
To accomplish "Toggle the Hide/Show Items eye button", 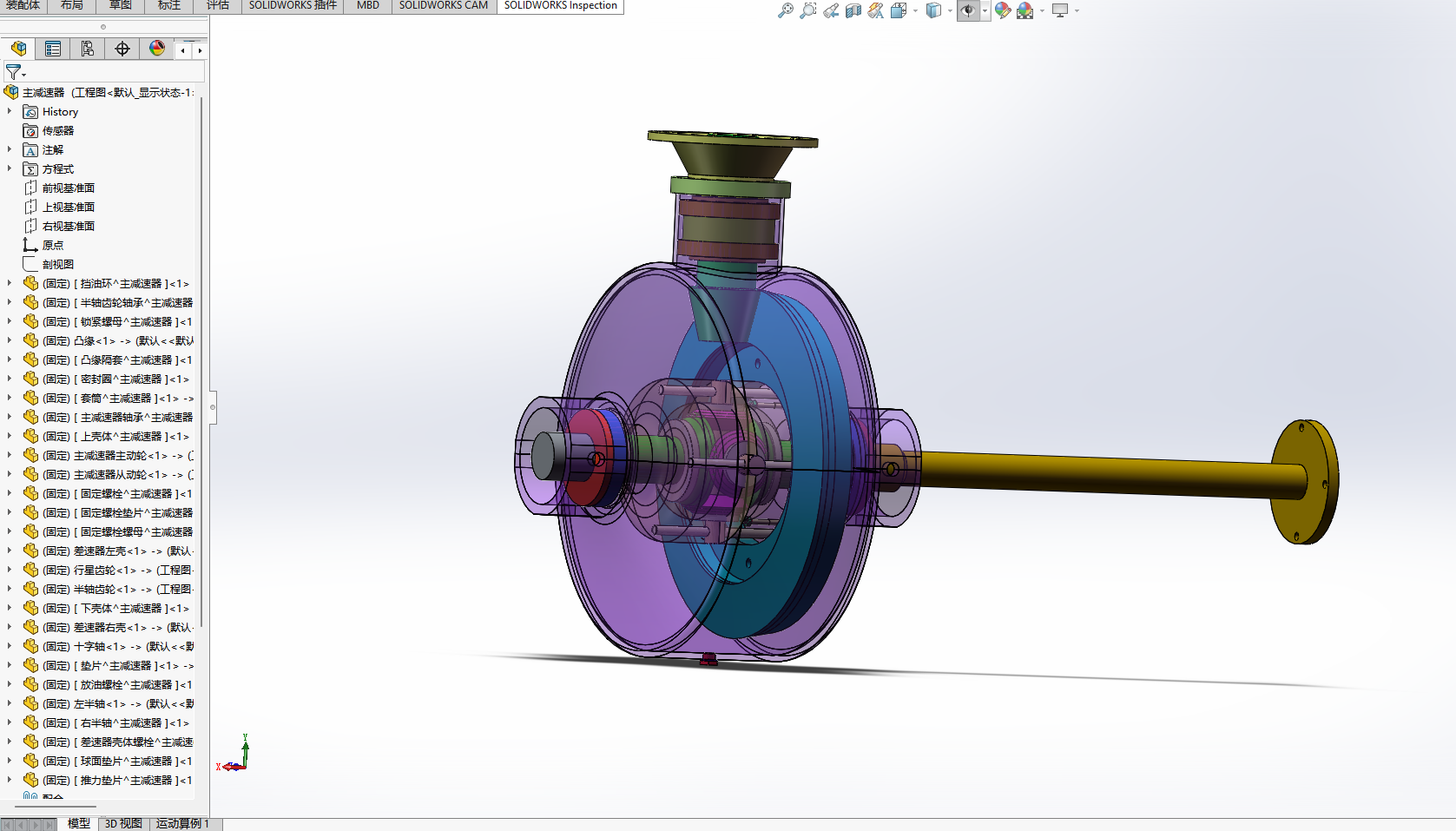I will (967, 10).
